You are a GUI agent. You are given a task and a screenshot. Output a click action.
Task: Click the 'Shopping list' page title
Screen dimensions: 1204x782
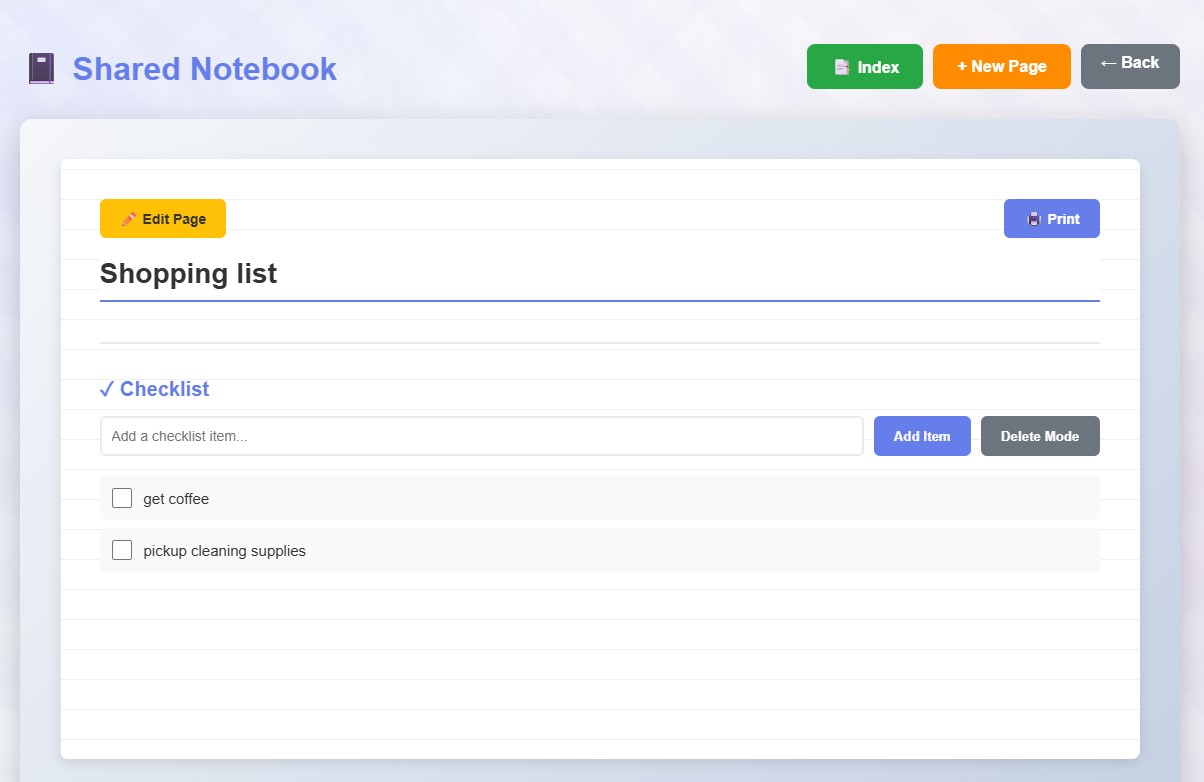coord(188,273)
